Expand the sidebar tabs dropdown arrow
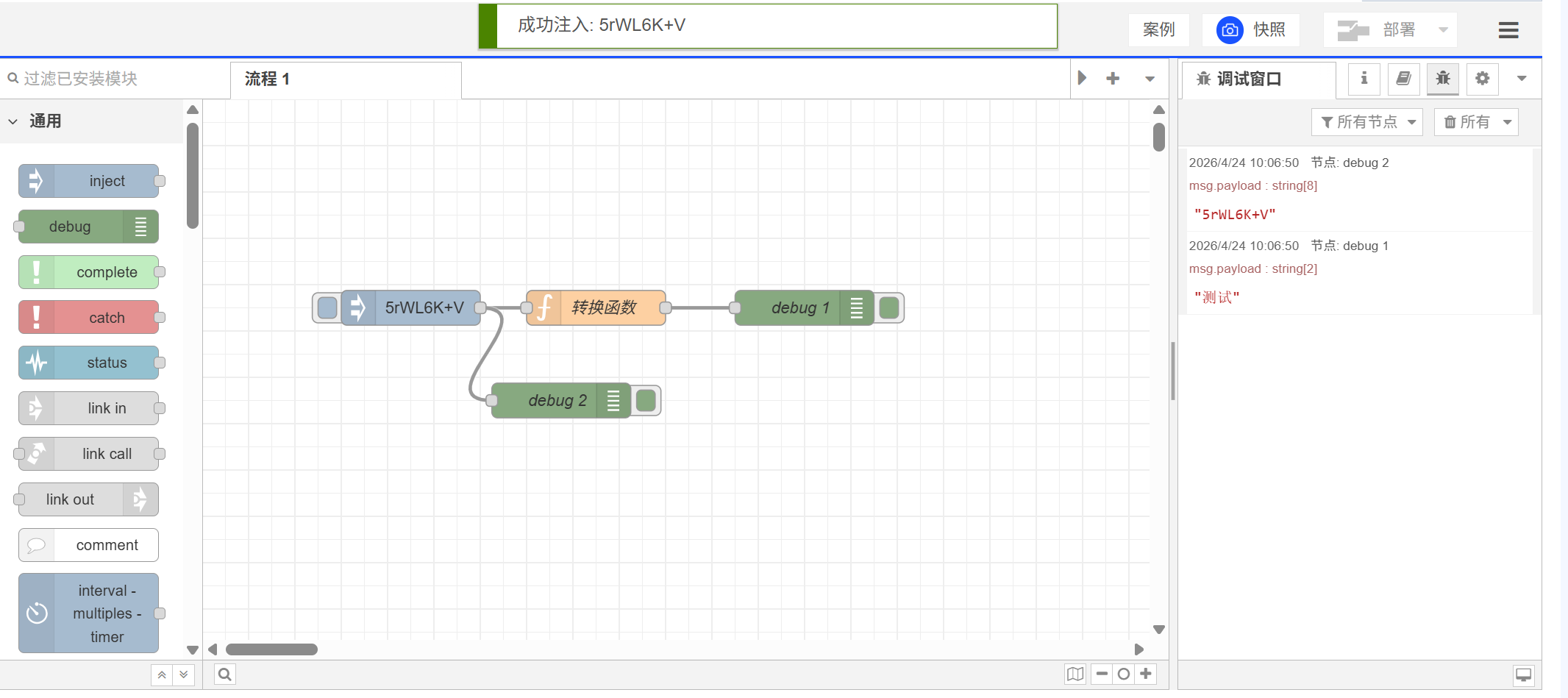 (1522, 78)
